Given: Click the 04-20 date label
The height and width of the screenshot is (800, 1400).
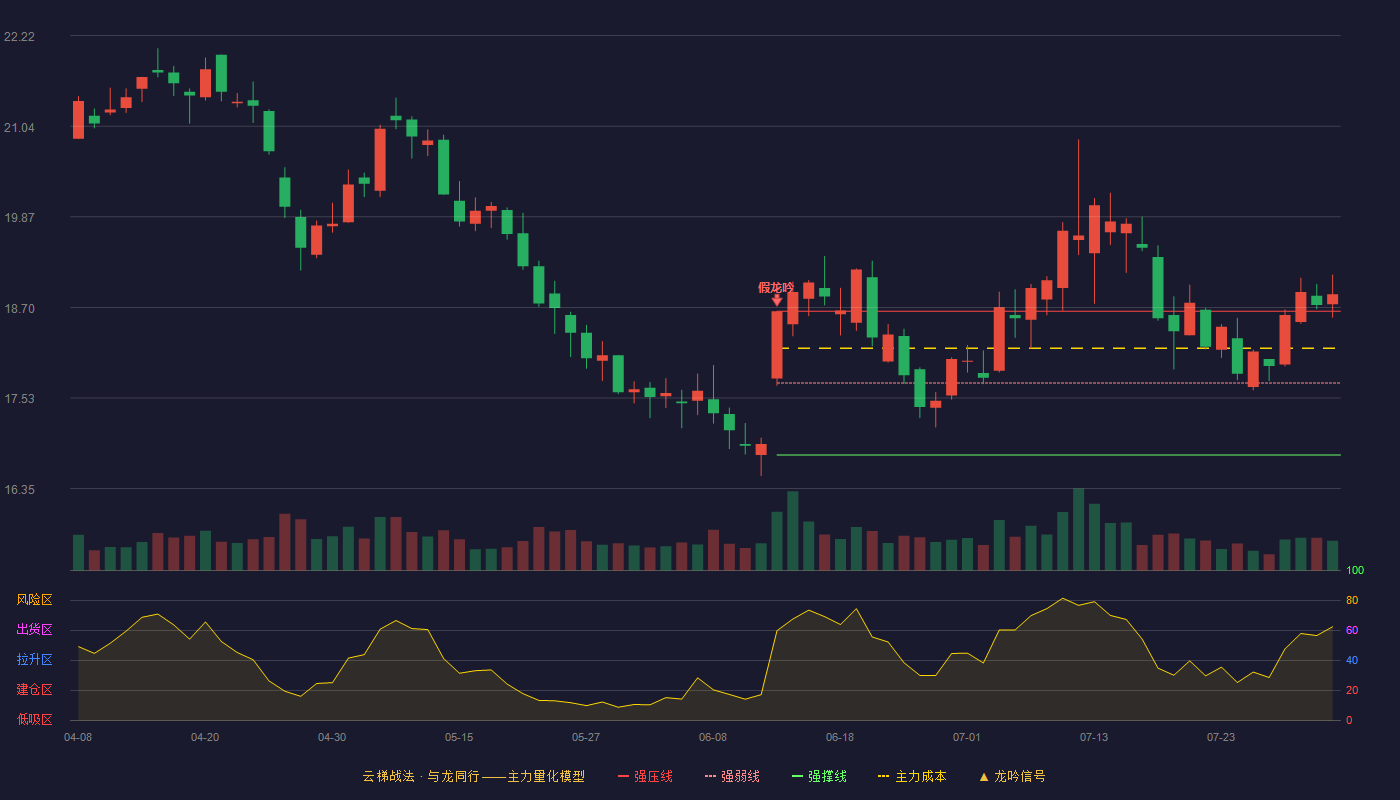Looking at the screenshot, I should (x=205, y=737).
